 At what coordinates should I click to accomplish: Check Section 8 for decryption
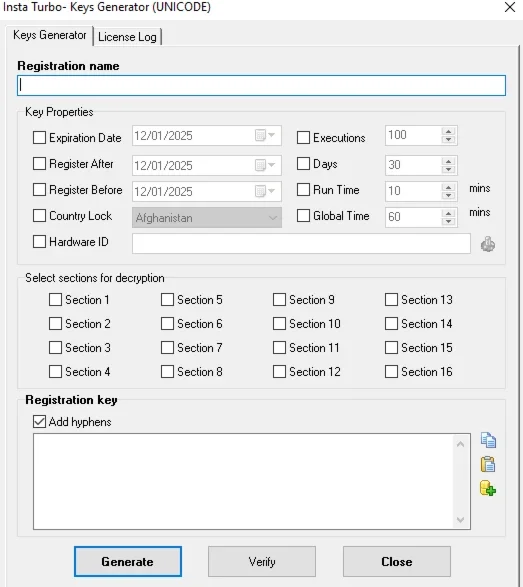tap(167, 372)
